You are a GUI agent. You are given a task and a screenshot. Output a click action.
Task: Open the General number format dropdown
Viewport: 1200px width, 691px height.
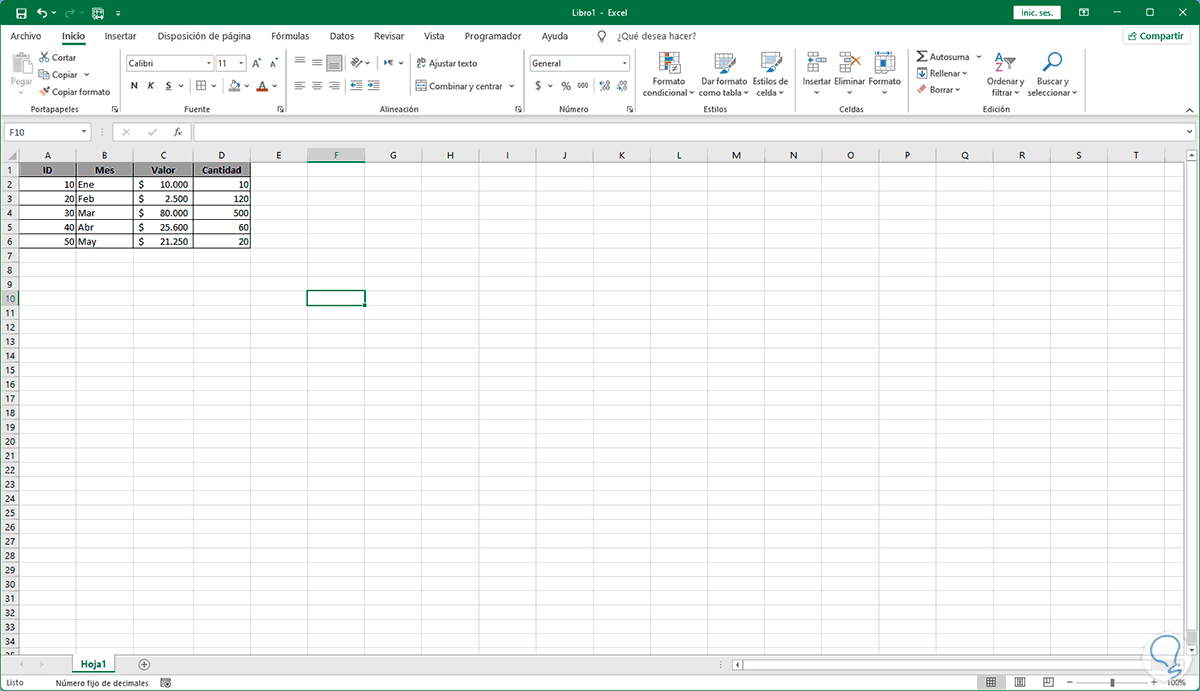pyautogui.click(x=624, y=63)
